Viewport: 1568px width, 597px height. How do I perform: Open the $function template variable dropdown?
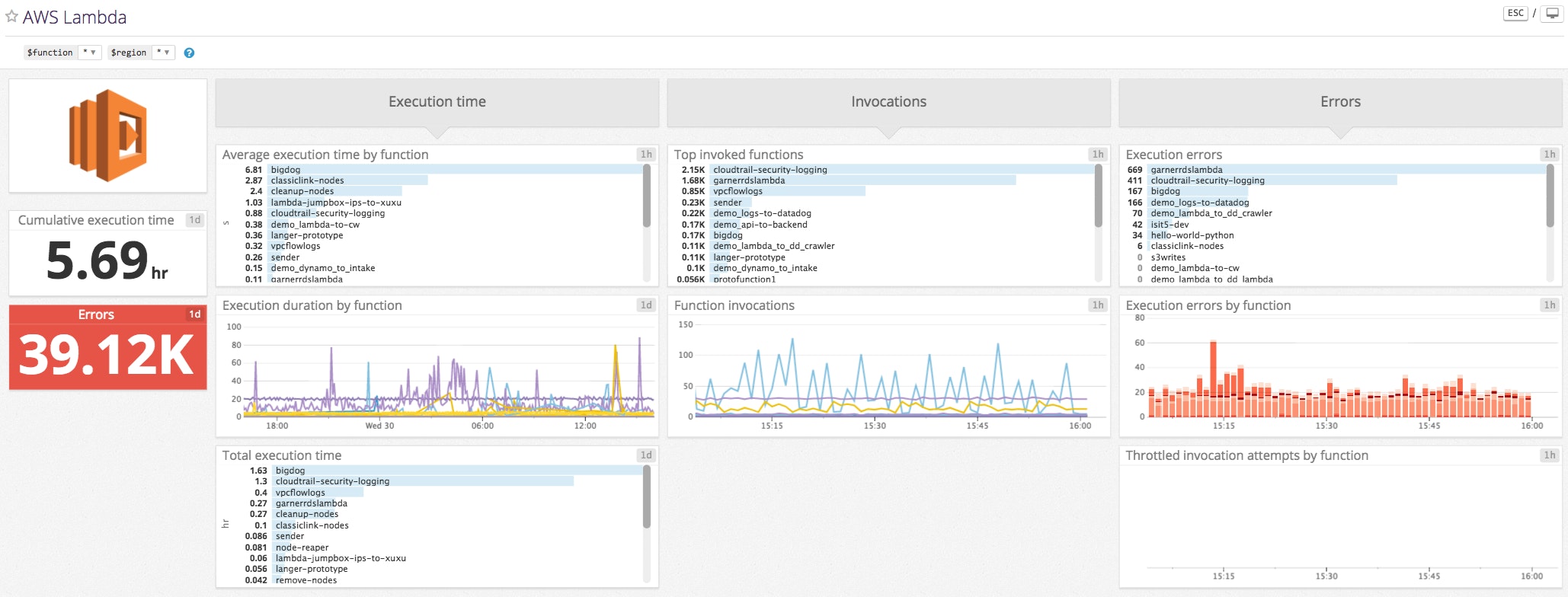click(89, 53)
